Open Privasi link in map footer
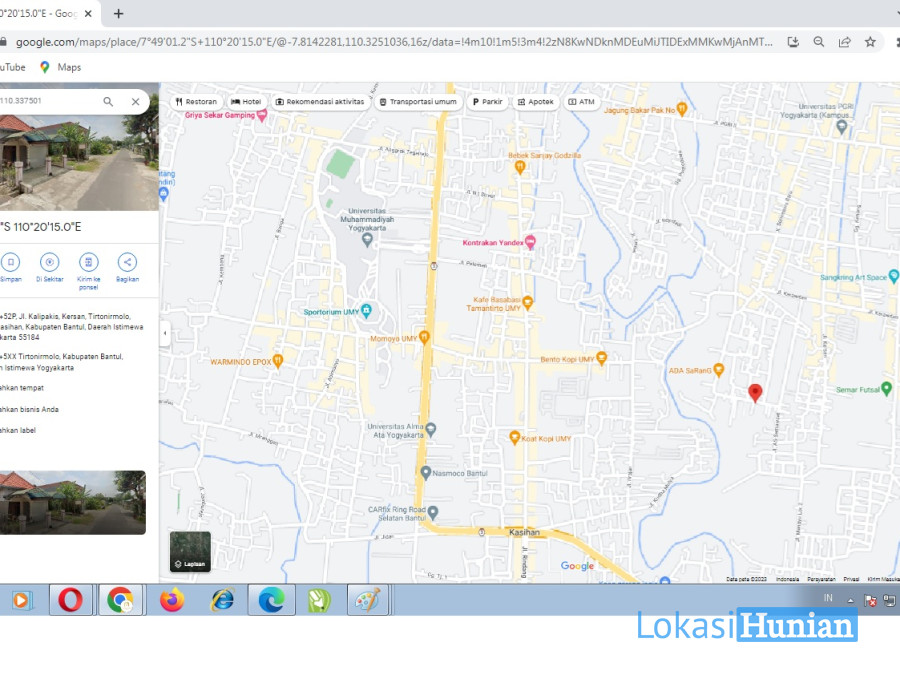The image size is (900, 675). [851, 579]
